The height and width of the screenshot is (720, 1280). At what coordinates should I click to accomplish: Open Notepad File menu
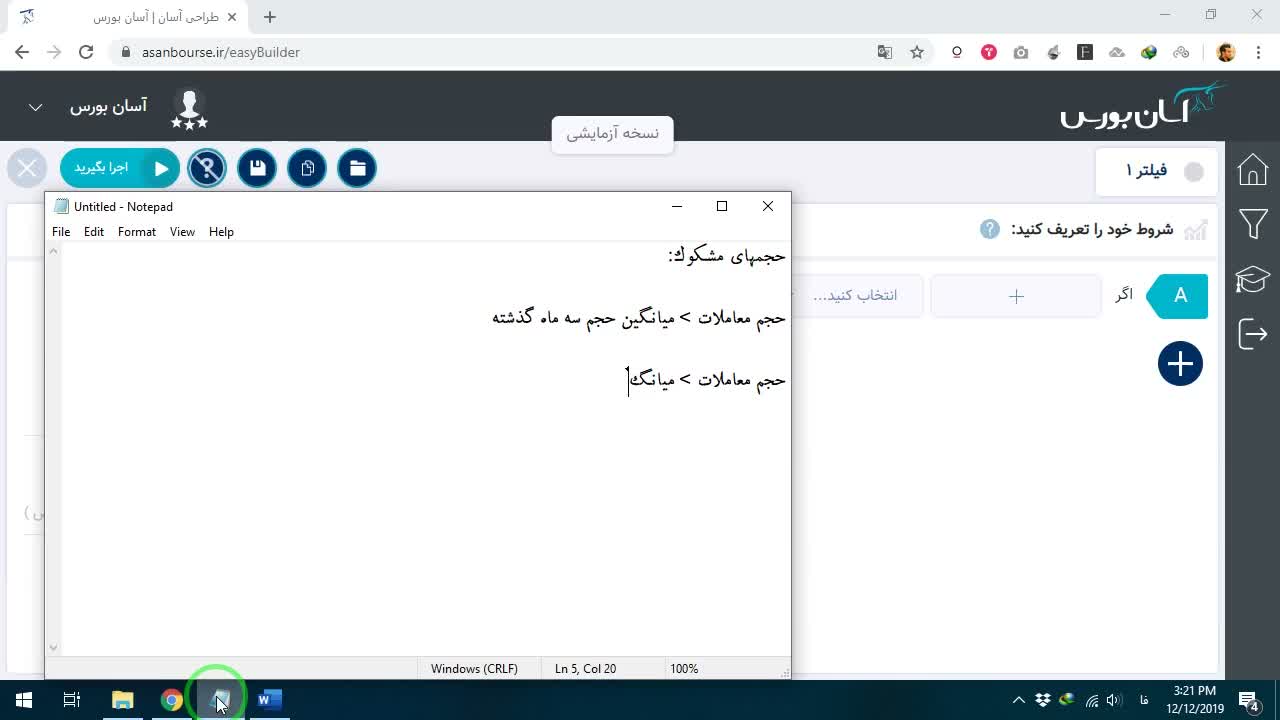pos(61,232)
